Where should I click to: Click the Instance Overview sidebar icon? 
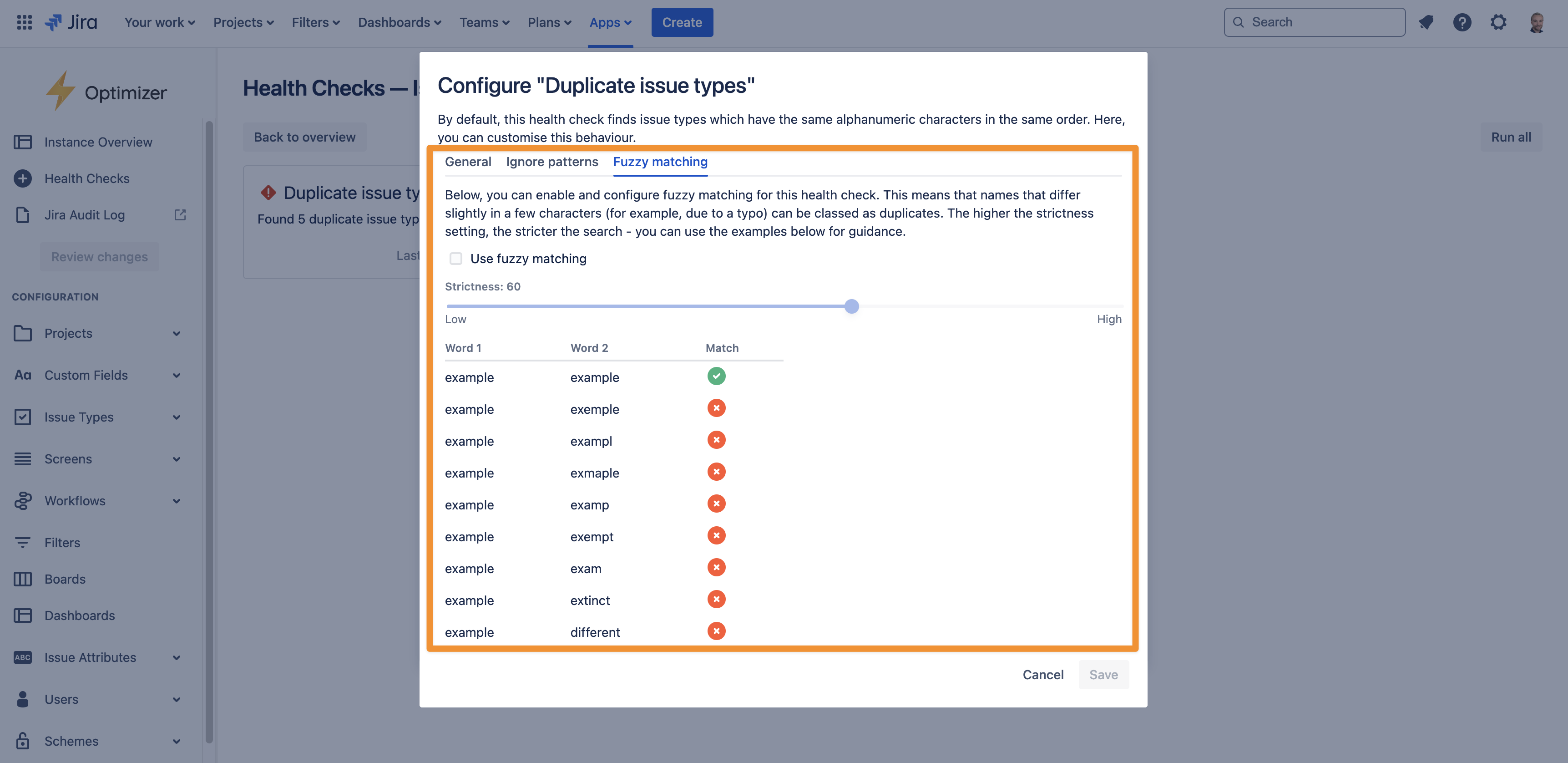point(22,142)
